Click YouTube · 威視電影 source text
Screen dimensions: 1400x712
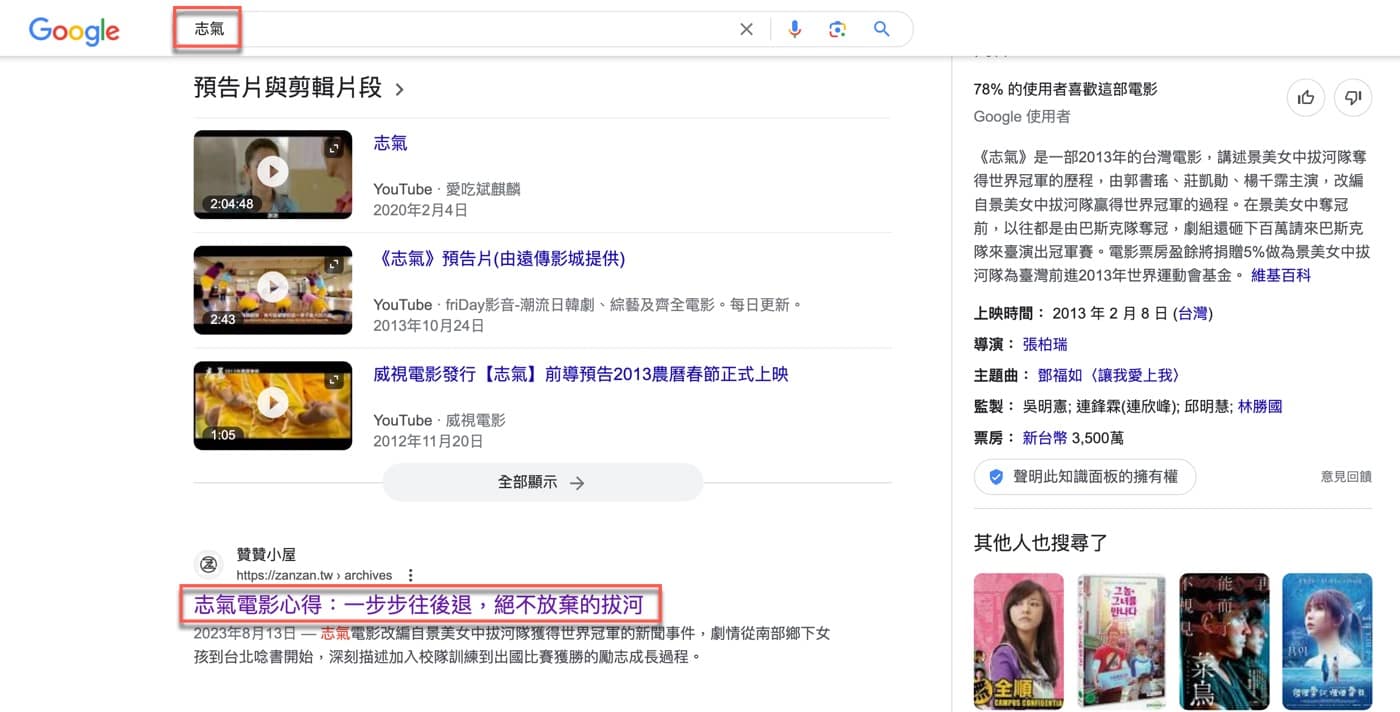tap(439, 420)
